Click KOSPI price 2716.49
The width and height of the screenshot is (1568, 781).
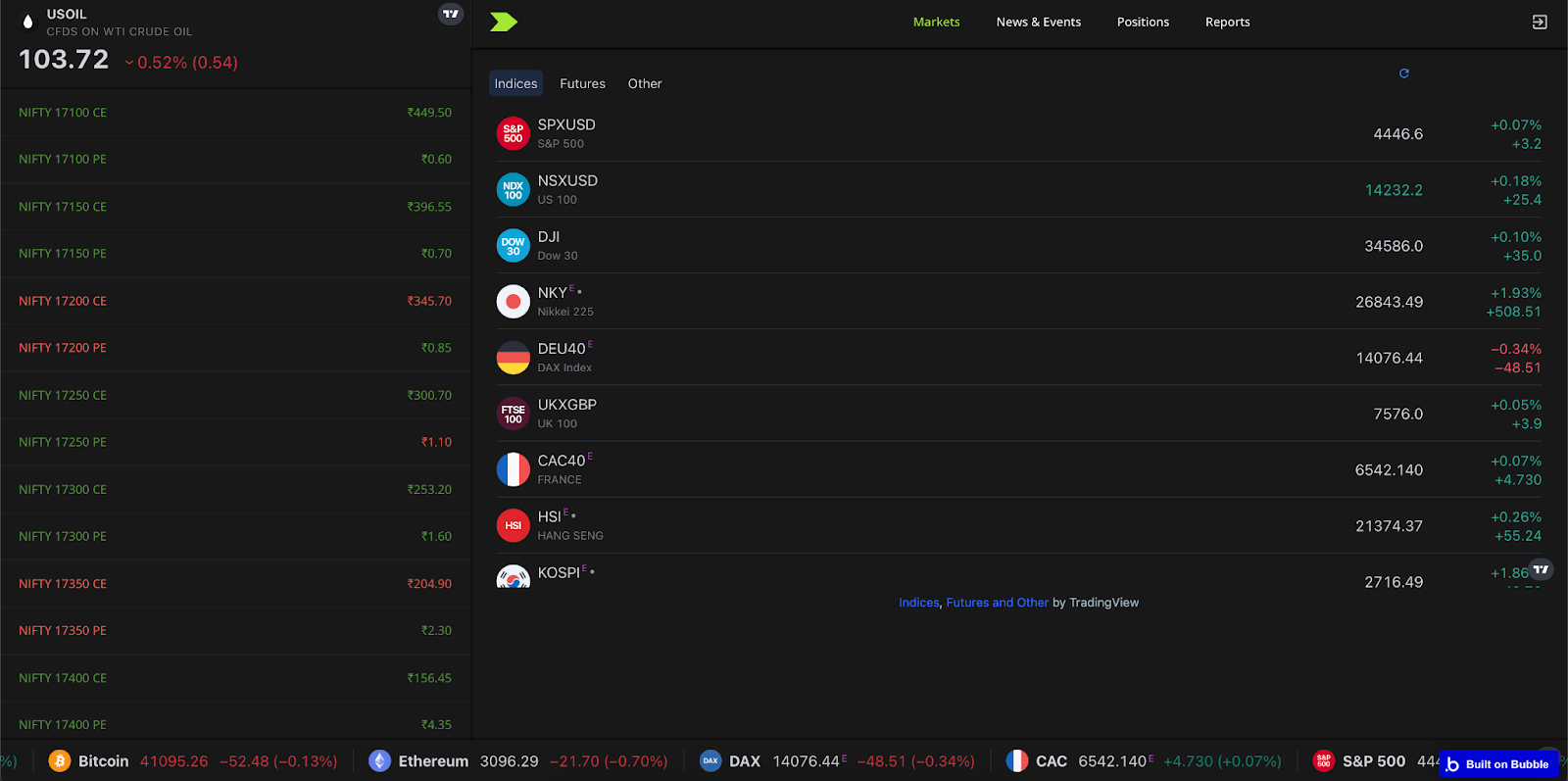(1394, 582)
